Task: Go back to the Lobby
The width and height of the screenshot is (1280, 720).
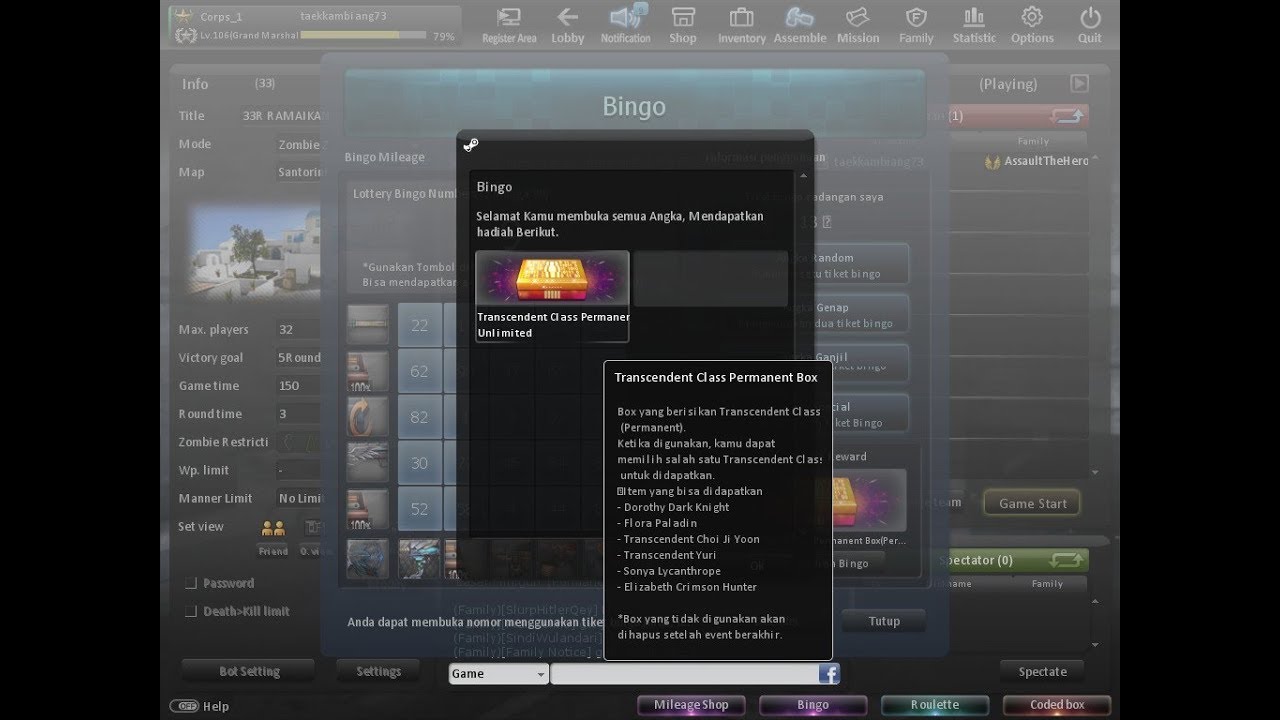Action: click(x=567, y=25)
